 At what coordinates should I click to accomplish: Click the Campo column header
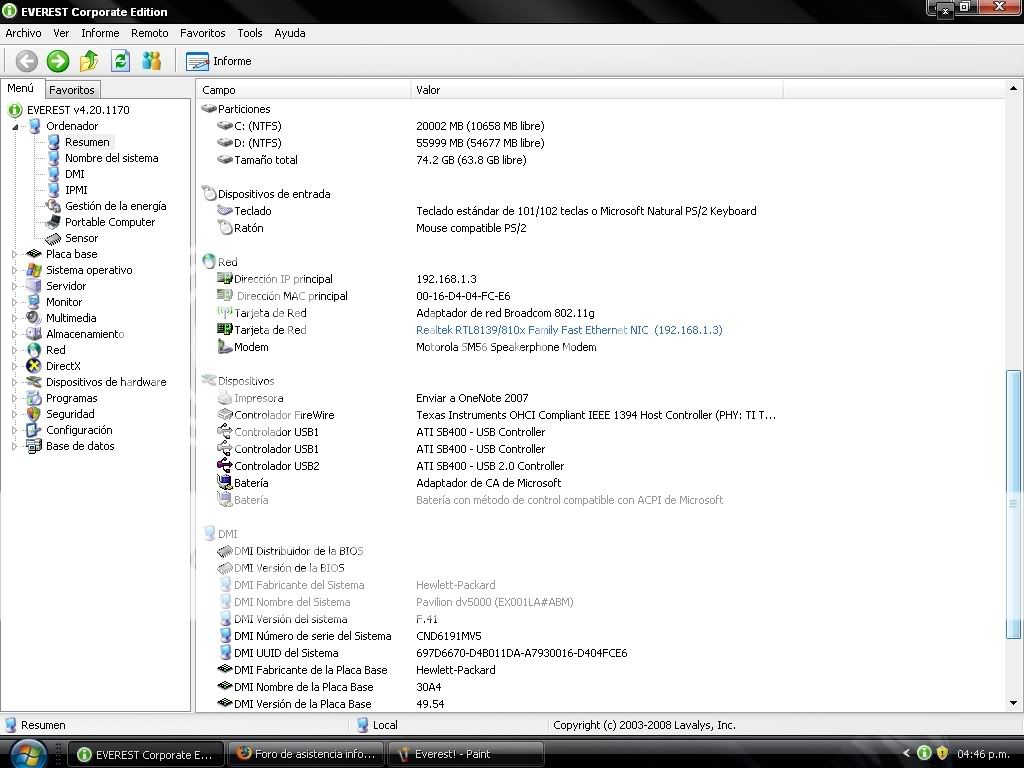pos(304,90)
